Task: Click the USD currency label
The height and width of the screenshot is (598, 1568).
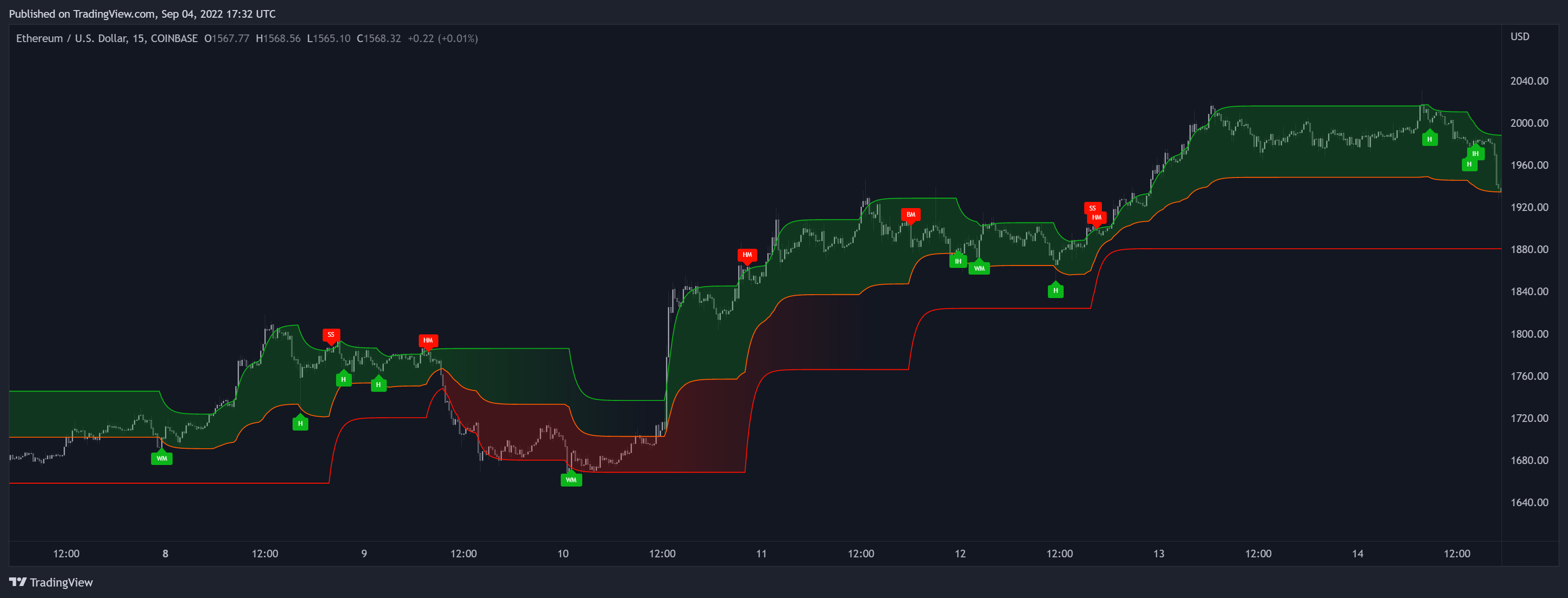Action: coord(1519,36)
